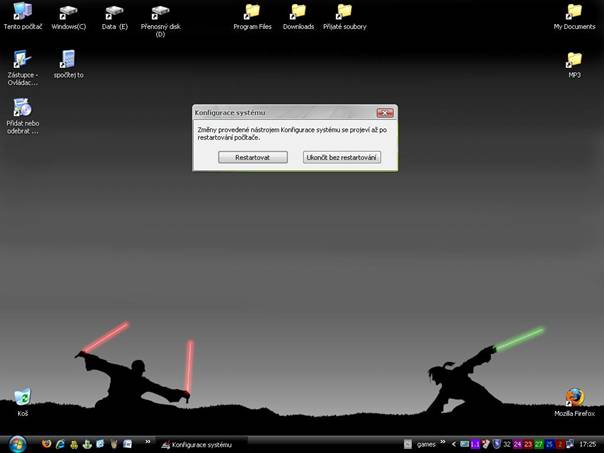604x453 pixels.
Task: Open Tento počítač desktop icon
Action: (23, 17)
